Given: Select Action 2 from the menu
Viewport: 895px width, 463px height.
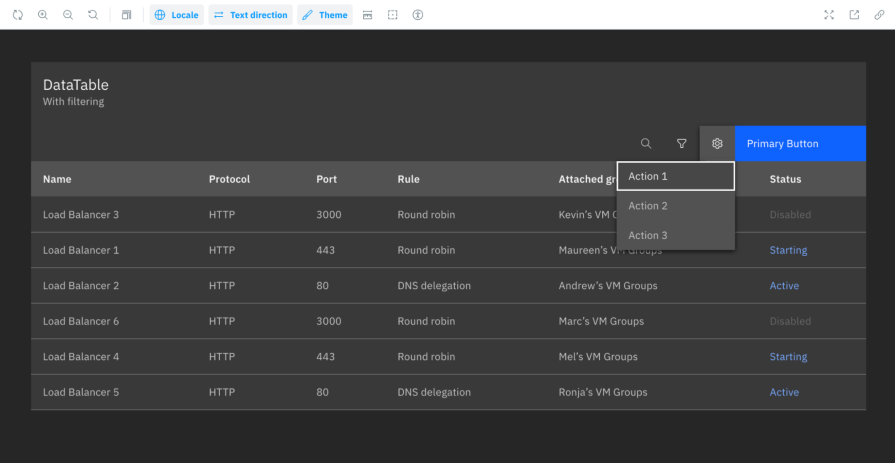Looking at the screenshot, I should 676,206.
